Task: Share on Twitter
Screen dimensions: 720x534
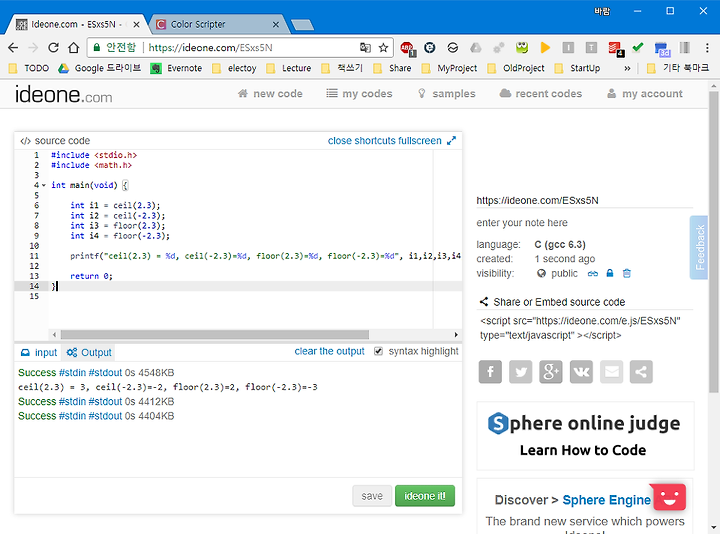Action: (x=521, y=371)
